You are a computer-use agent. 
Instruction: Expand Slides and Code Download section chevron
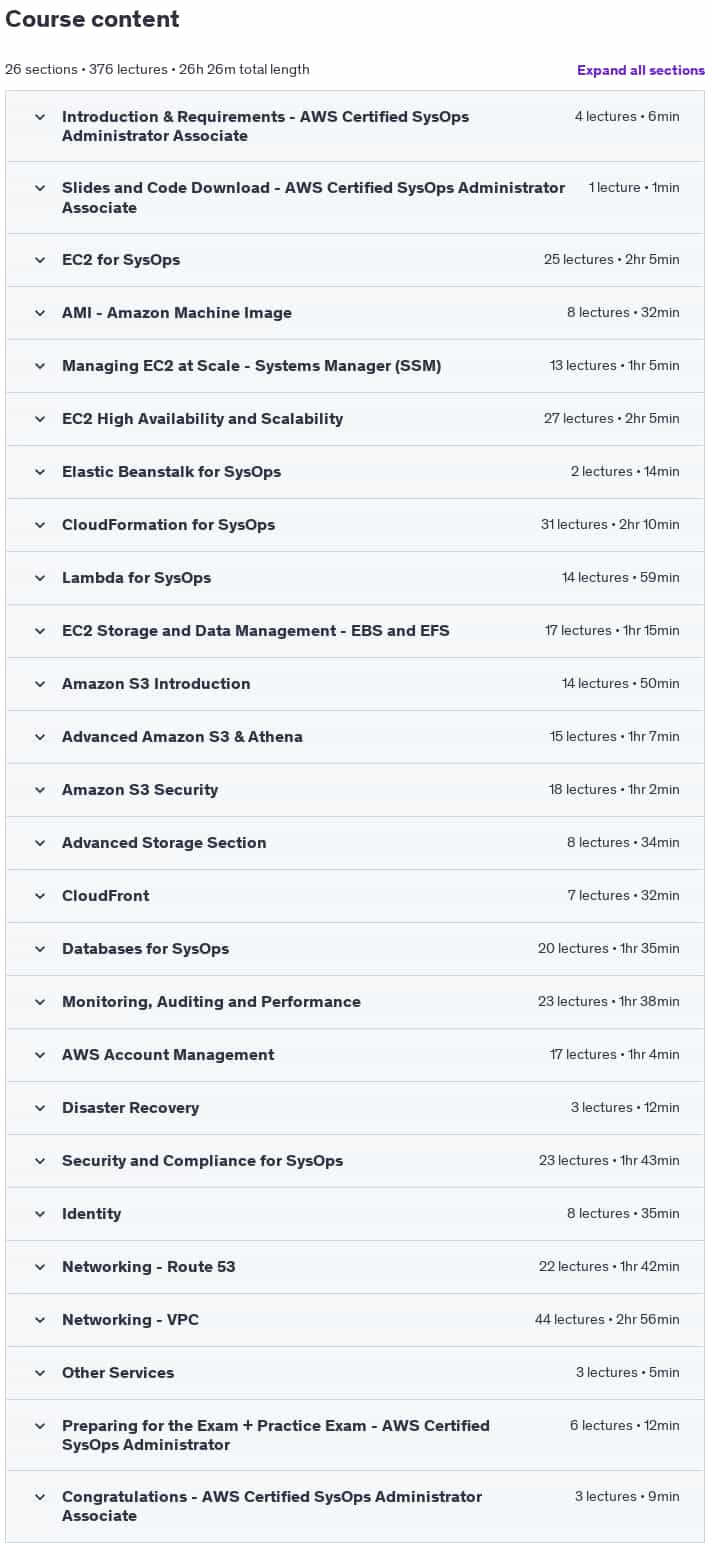point(40,188)
